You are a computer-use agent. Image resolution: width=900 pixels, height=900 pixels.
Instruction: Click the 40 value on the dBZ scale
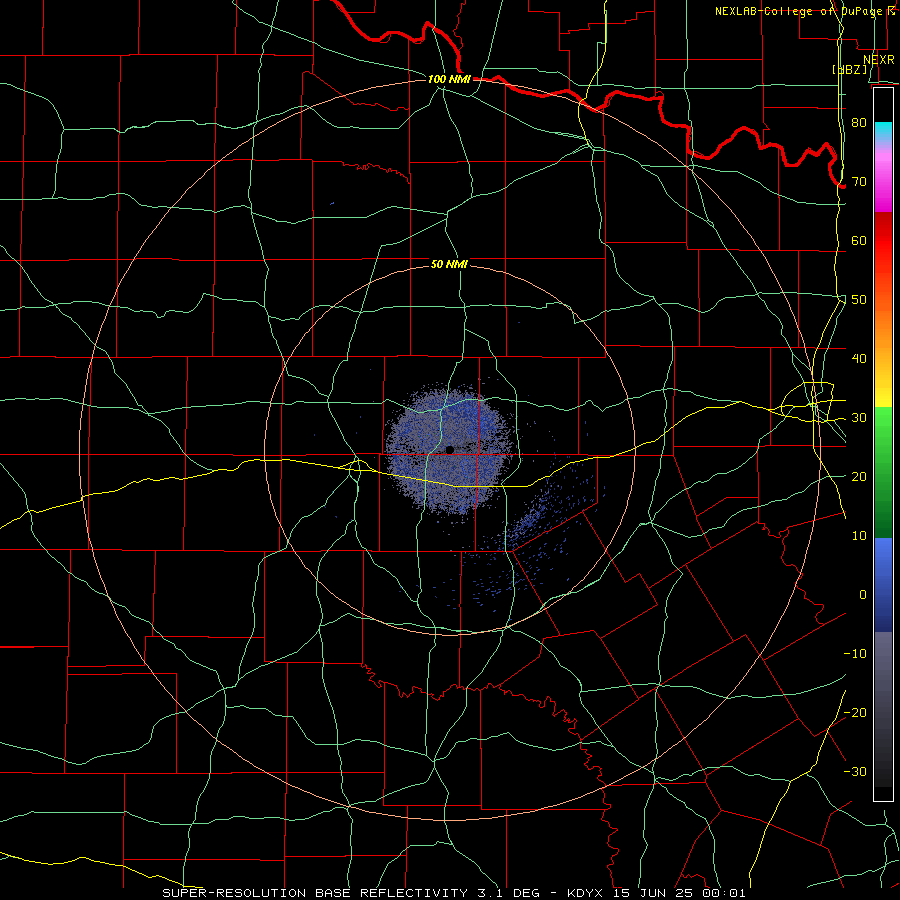coord(859,359)
